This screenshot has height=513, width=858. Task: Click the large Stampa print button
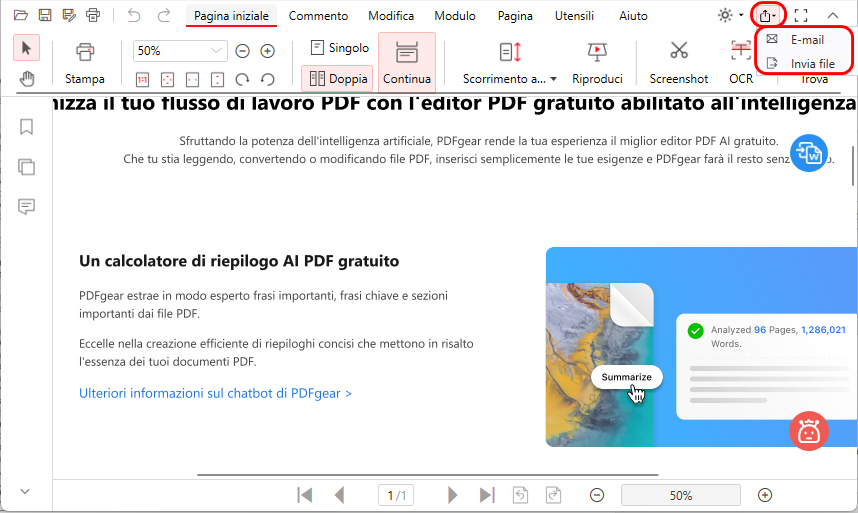[85, 63]
